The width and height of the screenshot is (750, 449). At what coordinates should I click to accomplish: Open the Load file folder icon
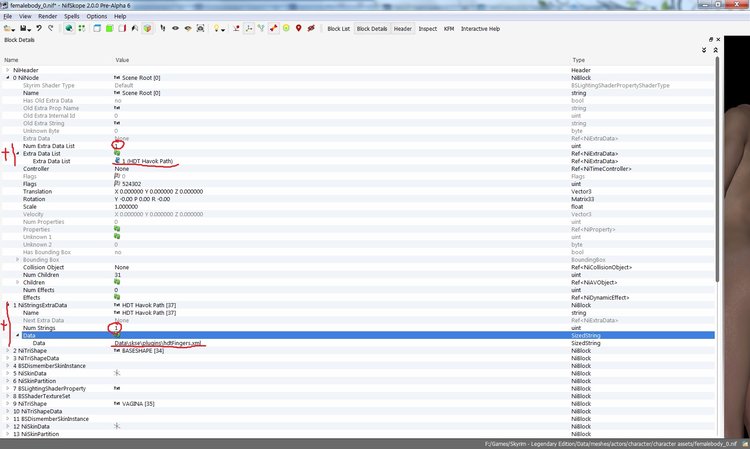[x=7, y=29]
